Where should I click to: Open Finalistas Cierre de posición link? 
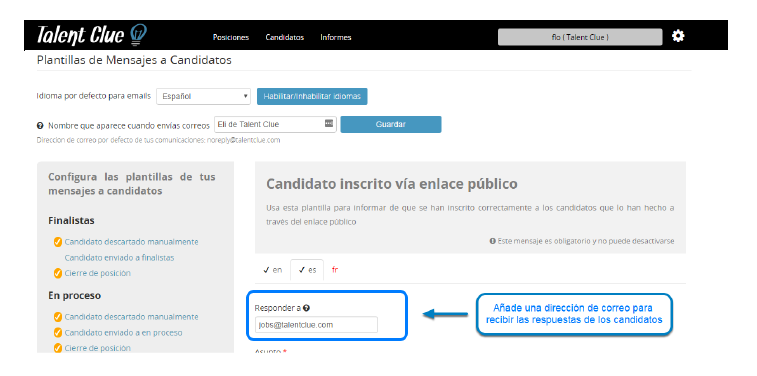pos(98,273)
